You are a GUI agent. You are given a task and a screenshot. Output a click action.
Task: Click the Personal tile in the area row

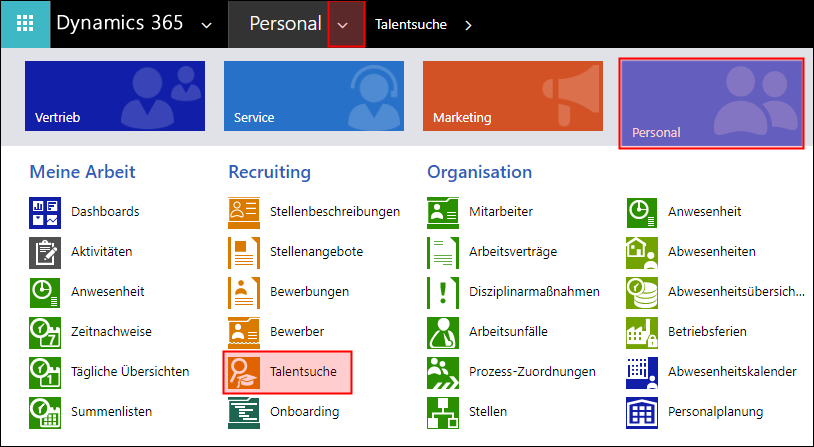[x=711, y=103]
